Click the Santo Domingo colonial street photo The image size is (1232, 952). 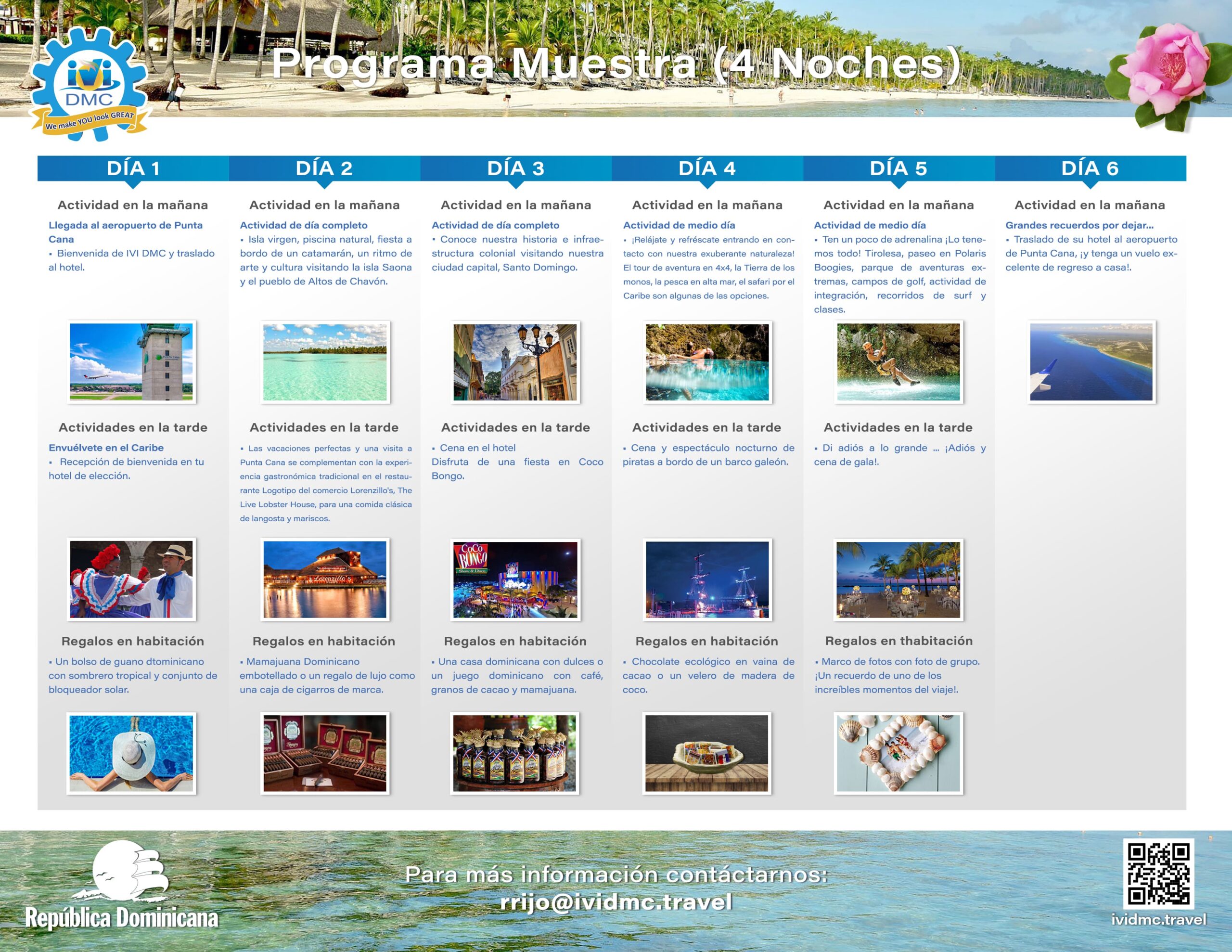pos(515,362)
